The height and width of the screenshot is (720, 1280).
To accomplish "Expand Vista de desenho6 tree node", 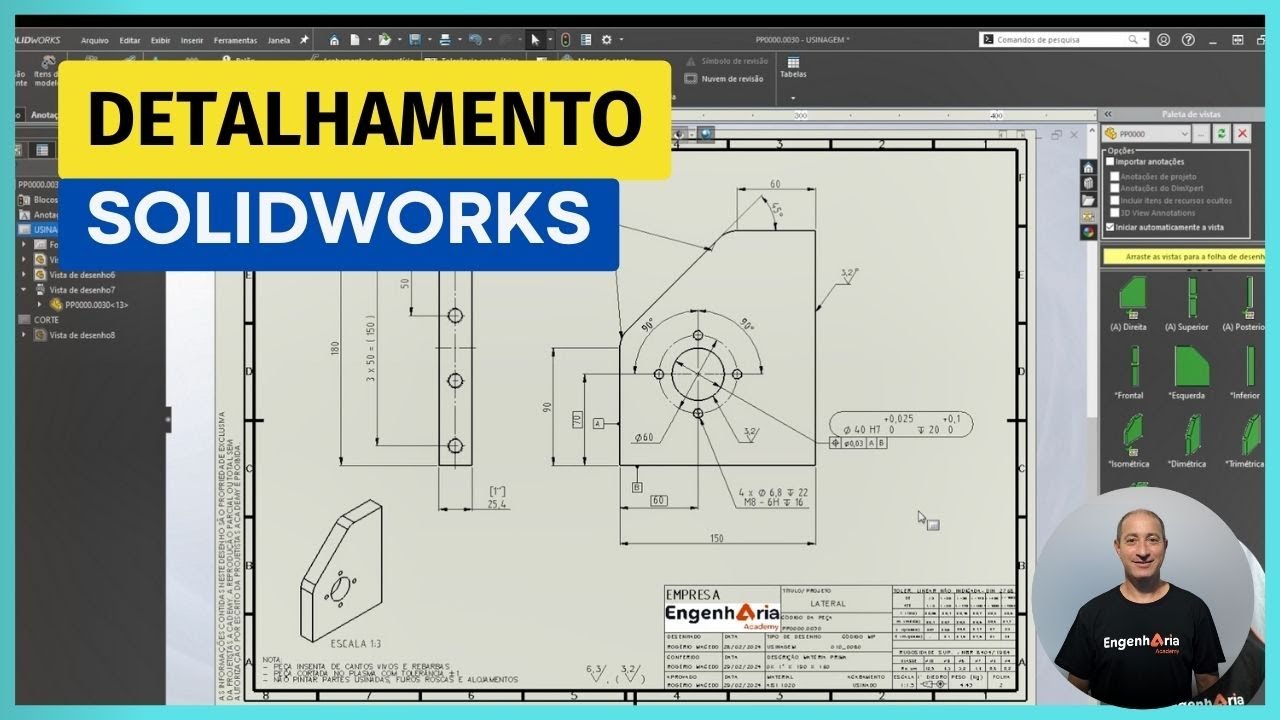I will coord(24,274).
